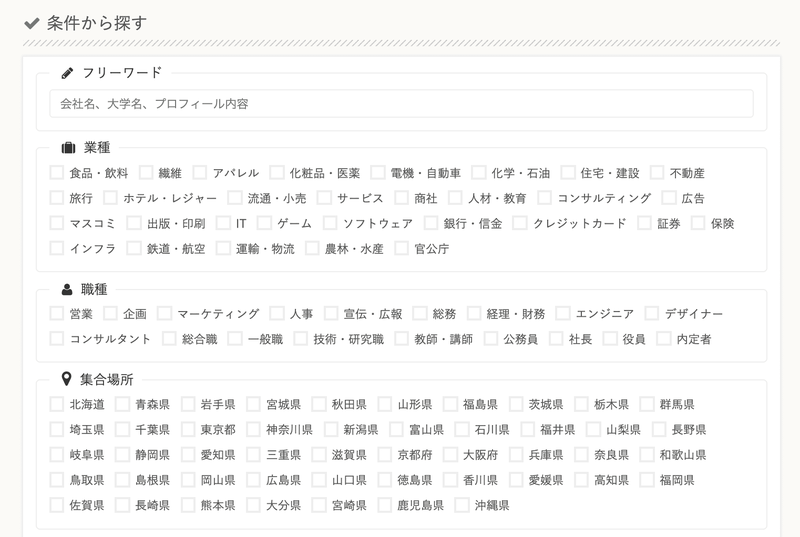Tick the 愛知県 checkbox
Viewport: 800px width, 537px height.
coord(188,454)
